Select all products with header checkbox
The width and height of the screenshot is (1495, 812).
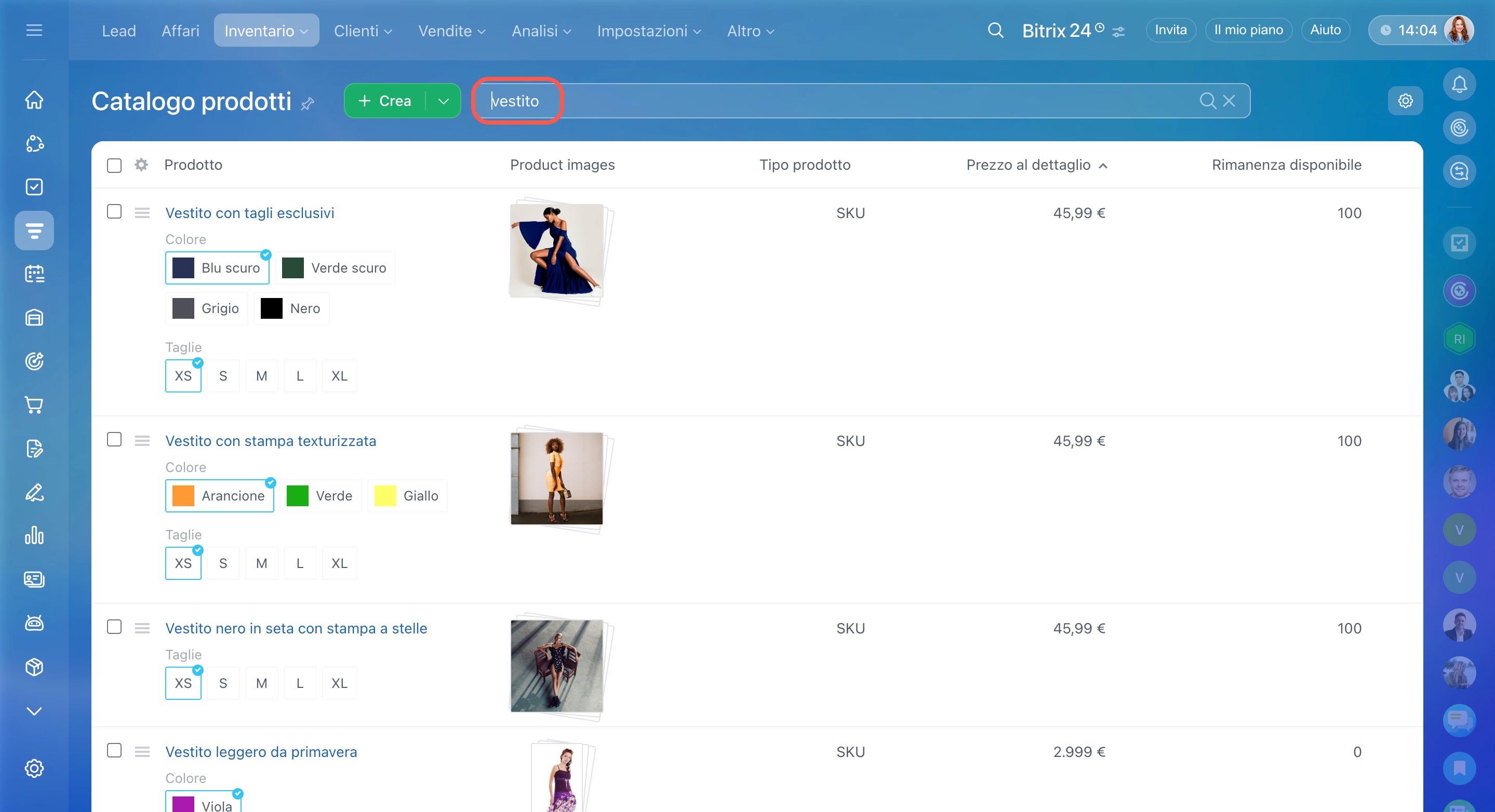pos(114,165)
